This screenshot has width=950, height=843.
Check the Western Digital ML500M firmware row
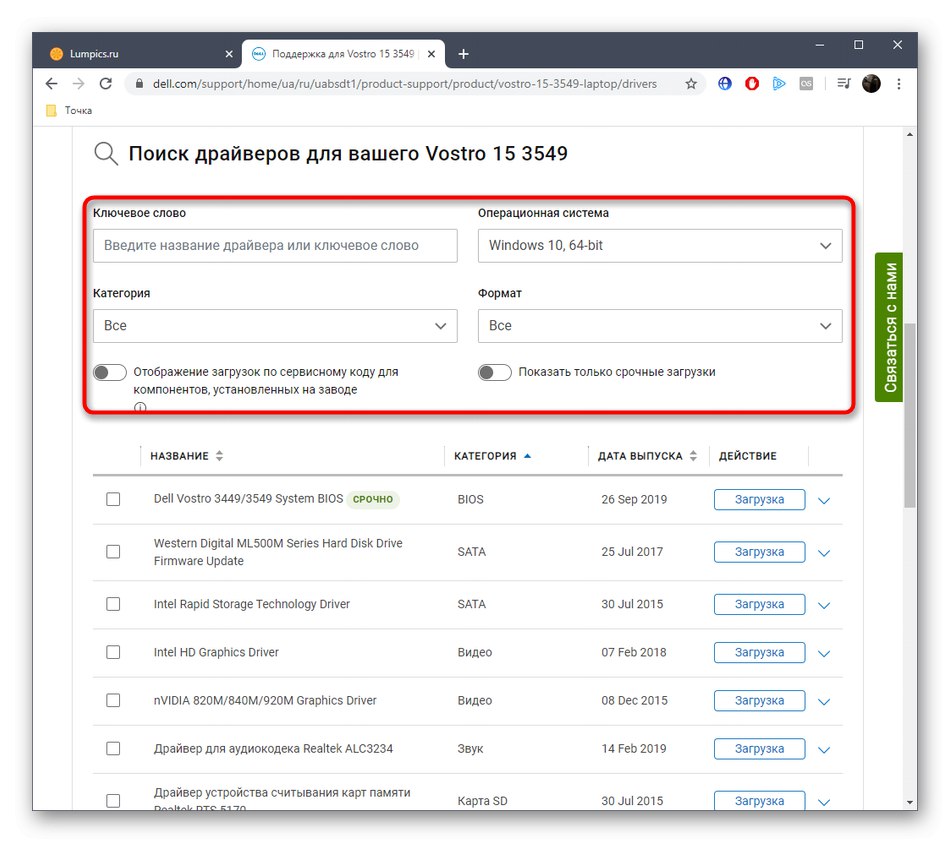[113, 552]
